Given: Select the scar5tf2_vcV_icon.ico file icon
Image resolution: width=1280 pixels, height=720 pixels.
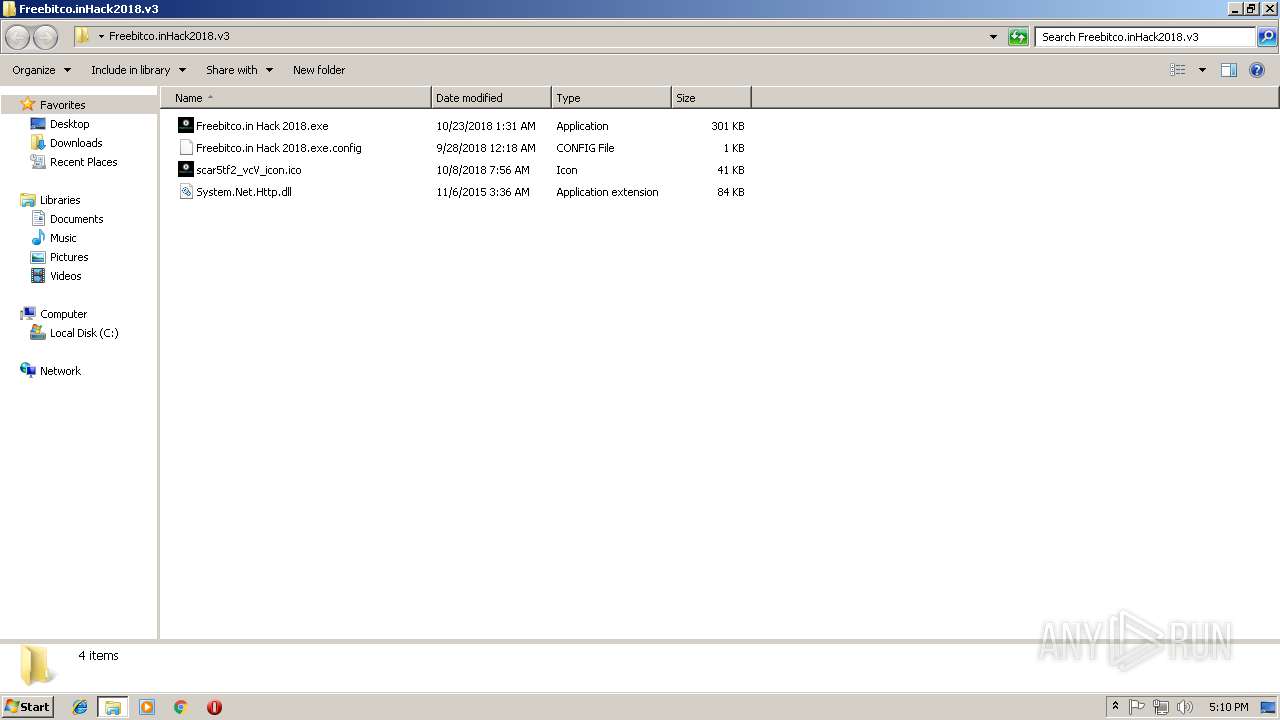Looking at the screenshot, I should coord(185,170).
